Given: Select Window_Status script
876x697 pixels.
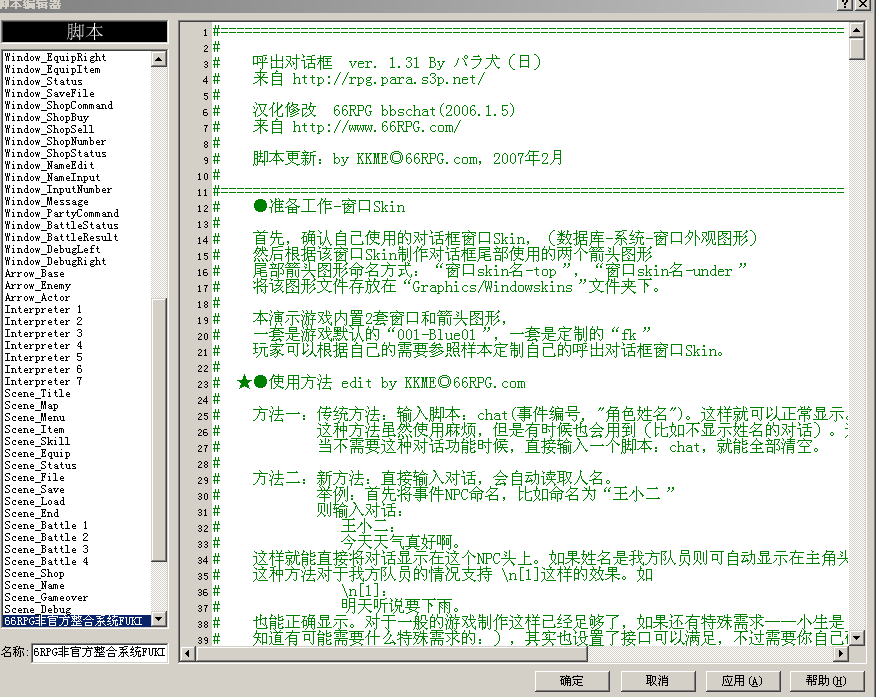Looking at the screenshot, I should [x=44, y=81].
